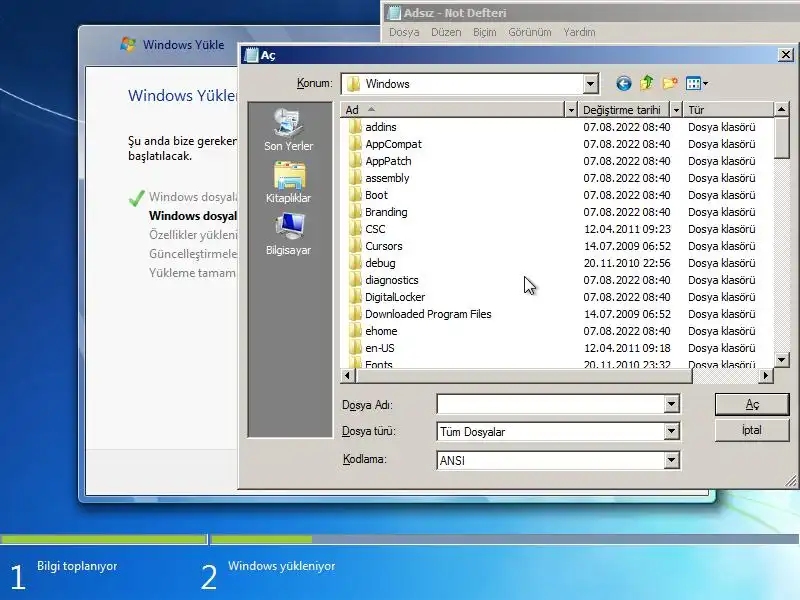Click the installation progress bar

400,539
